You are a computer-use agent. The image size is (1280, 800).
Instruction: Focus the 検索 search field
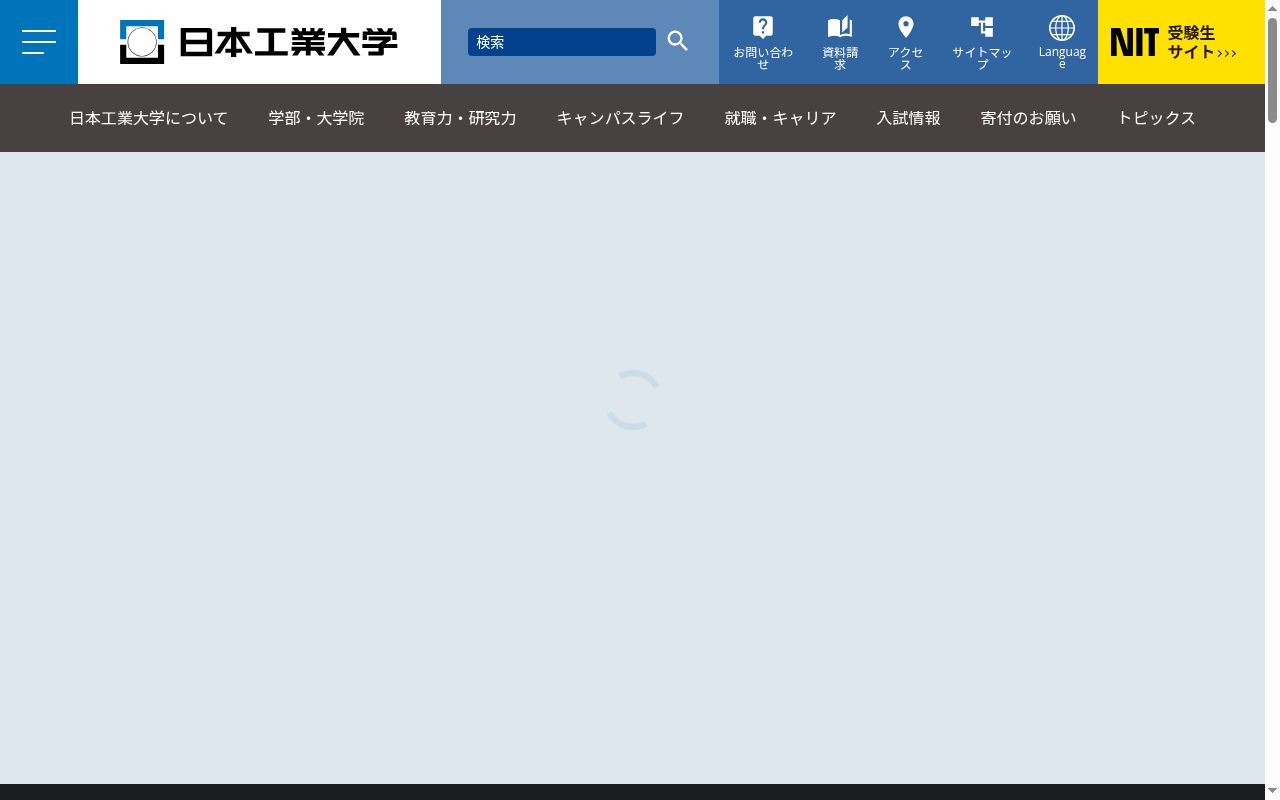tap(562, 42)
